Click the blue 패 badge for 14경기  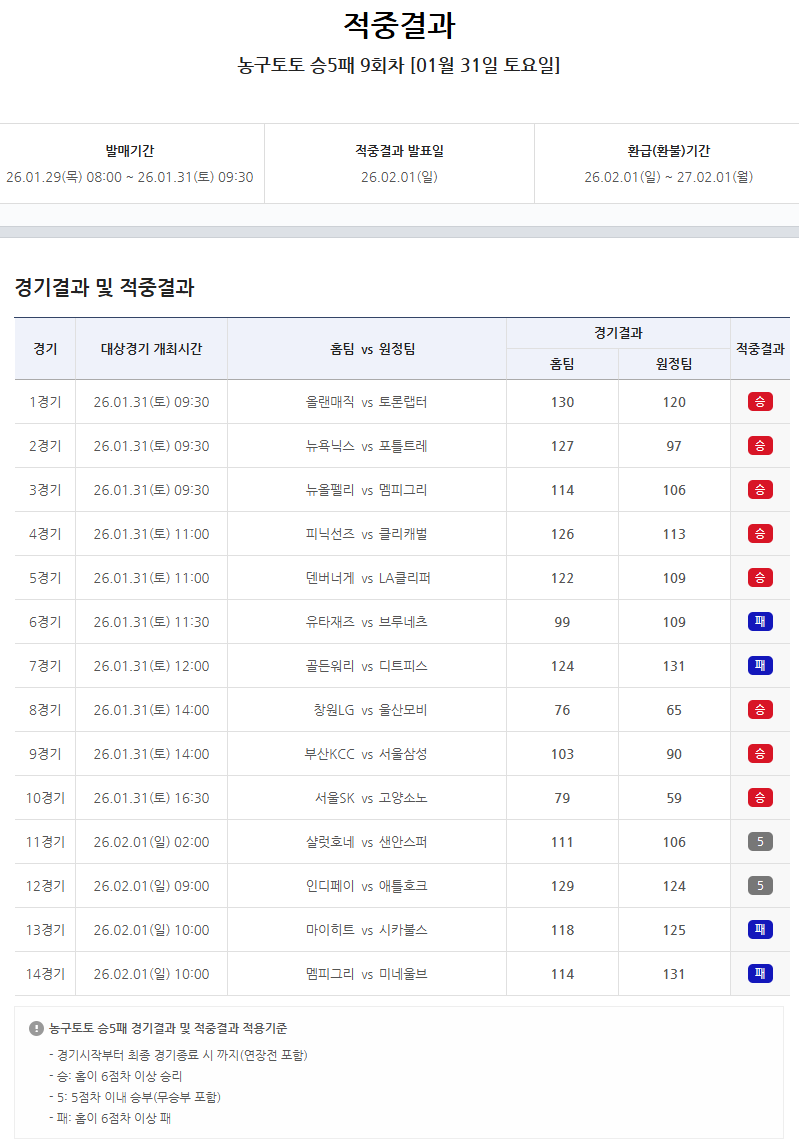coord(760,974)
